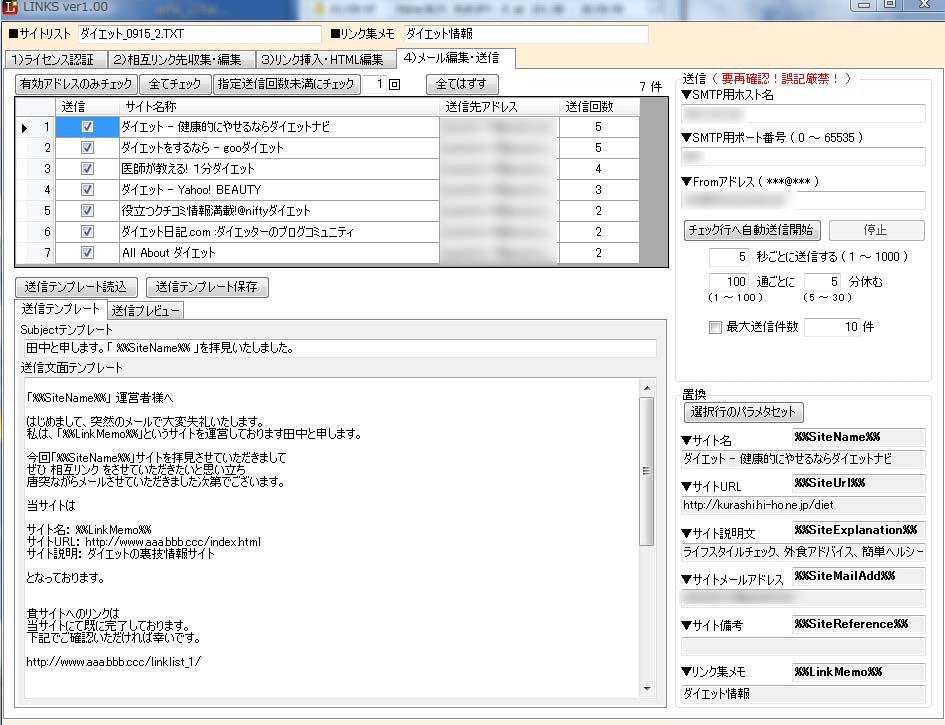Viewport: 945px width, 725px height.
Task: Click site name cell ダイエット - Yahoo! BEAUTY
Action: (x=279, y=190)
